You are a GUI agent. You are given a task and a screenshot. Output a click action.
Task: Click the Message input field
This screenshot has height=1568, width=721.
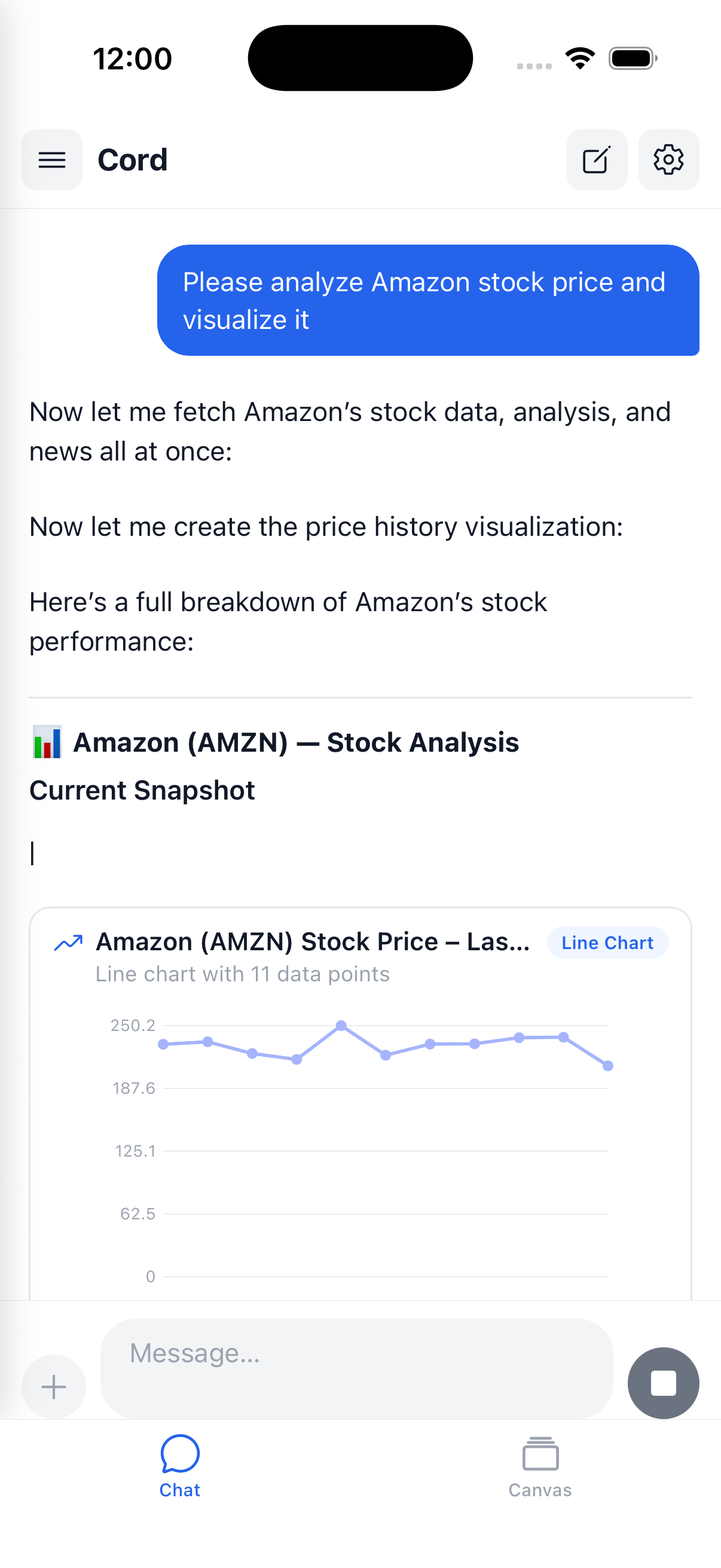(x=356, y=1368)
